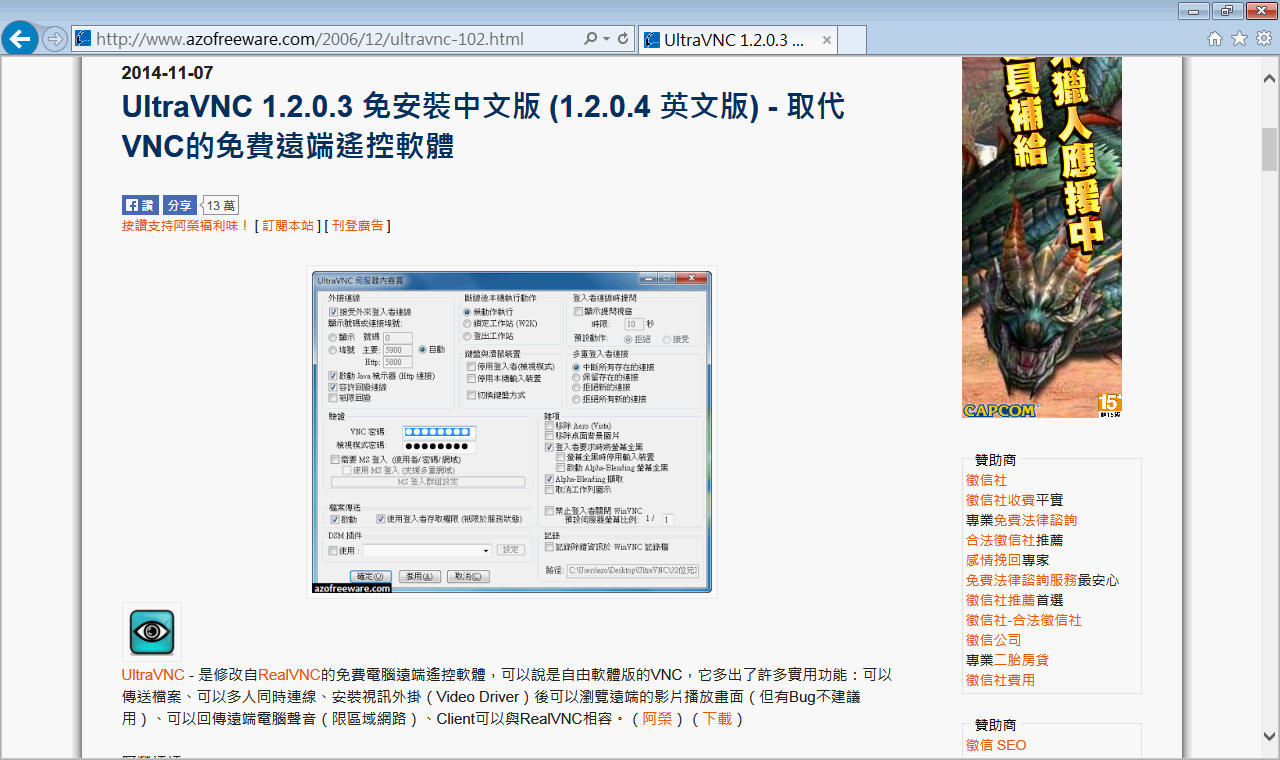Image resolution: width=1280 pixels, height=760 pixels.
Task: Open the 徵信社費用 sponsor link
Action: [x=1001, y=680]
